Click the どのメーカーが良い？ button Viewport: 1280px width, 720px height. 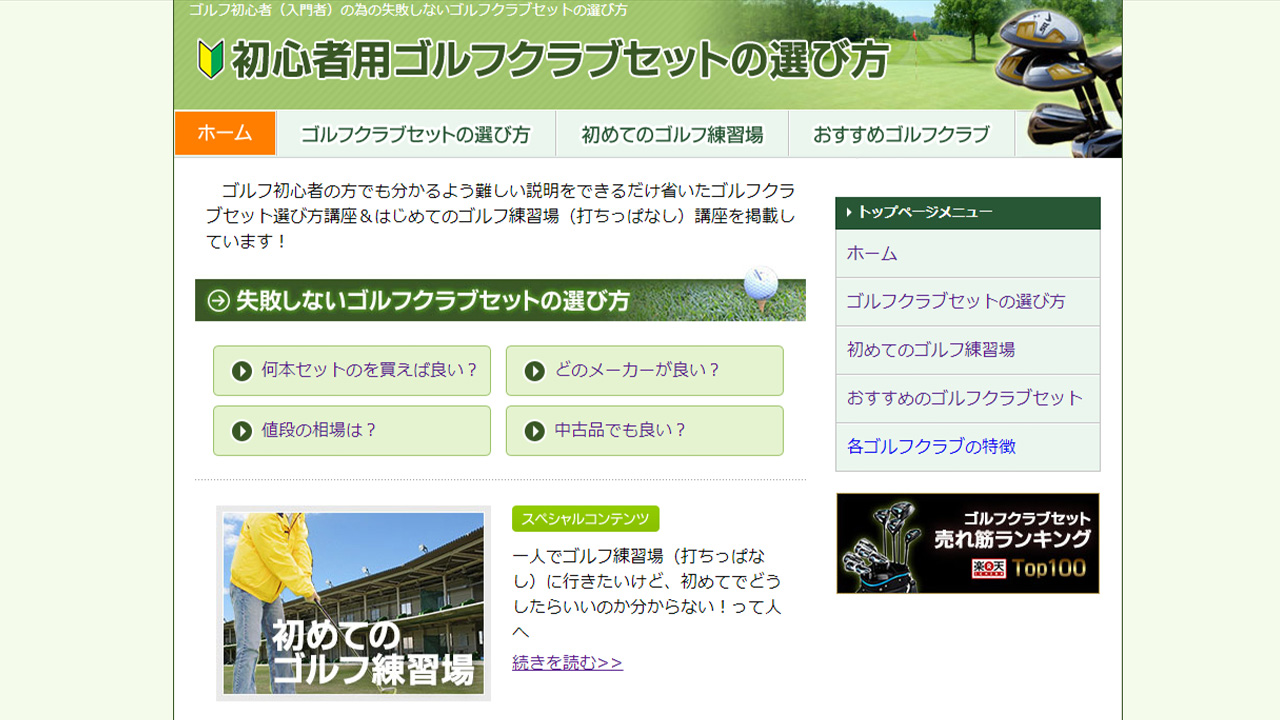[645, 371]
